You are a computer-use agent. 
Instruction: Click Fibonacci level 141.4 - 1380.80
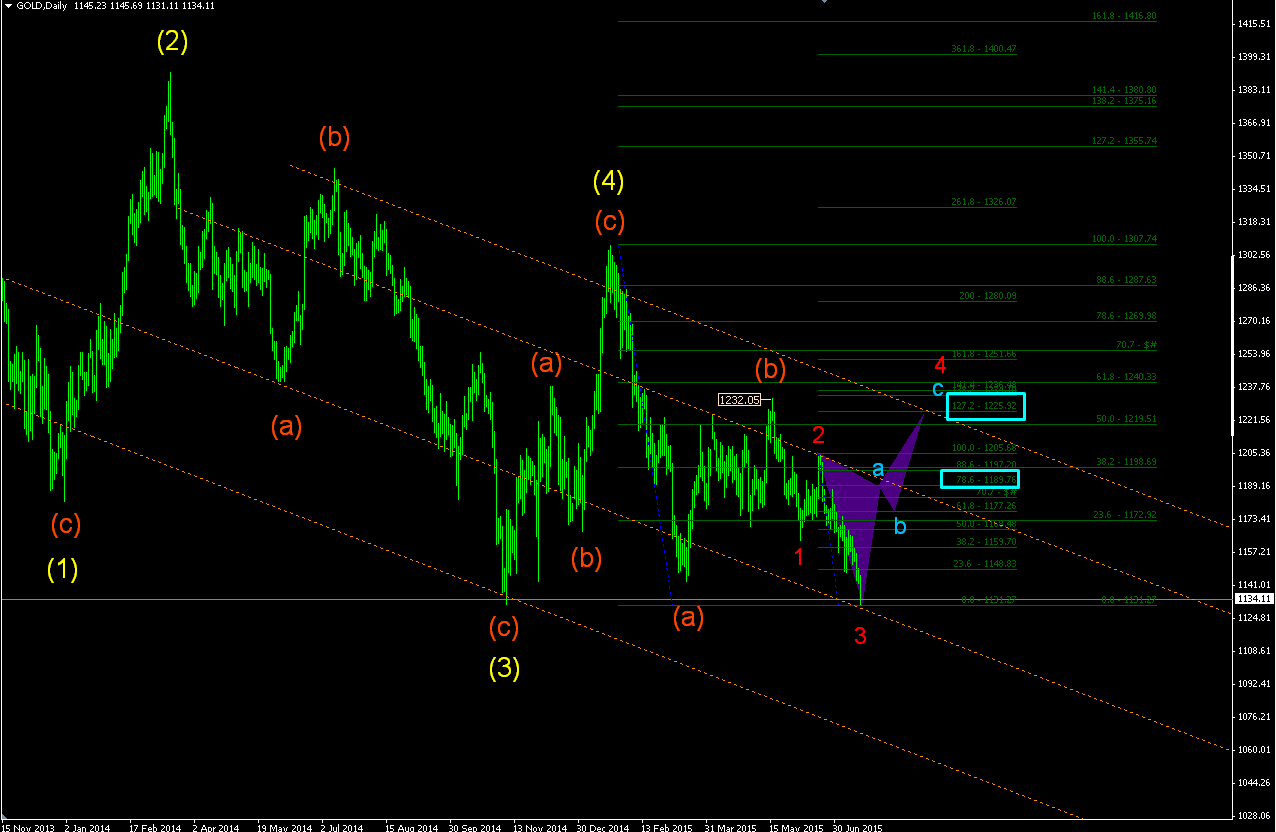pyautogui.click(x=1124, y=90)
